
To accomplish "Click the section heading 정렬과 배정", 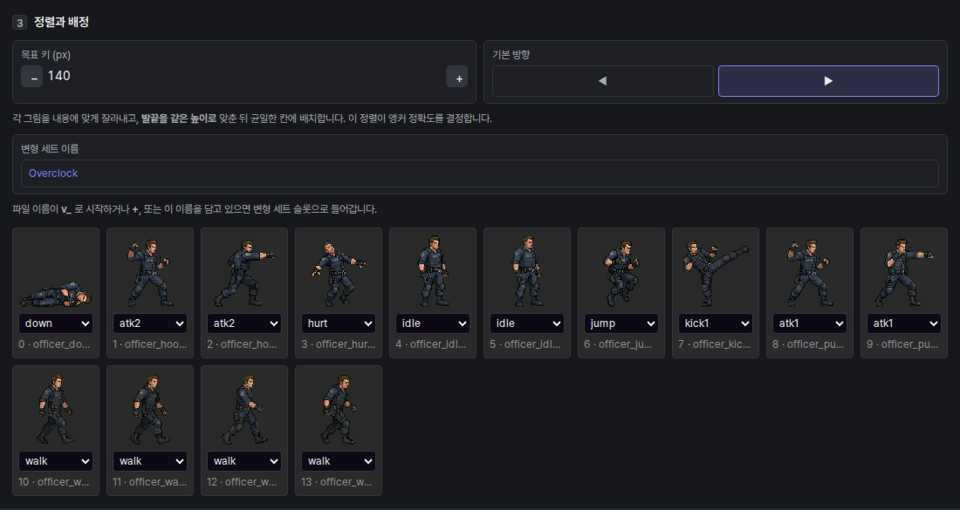I will coord(61,22).
